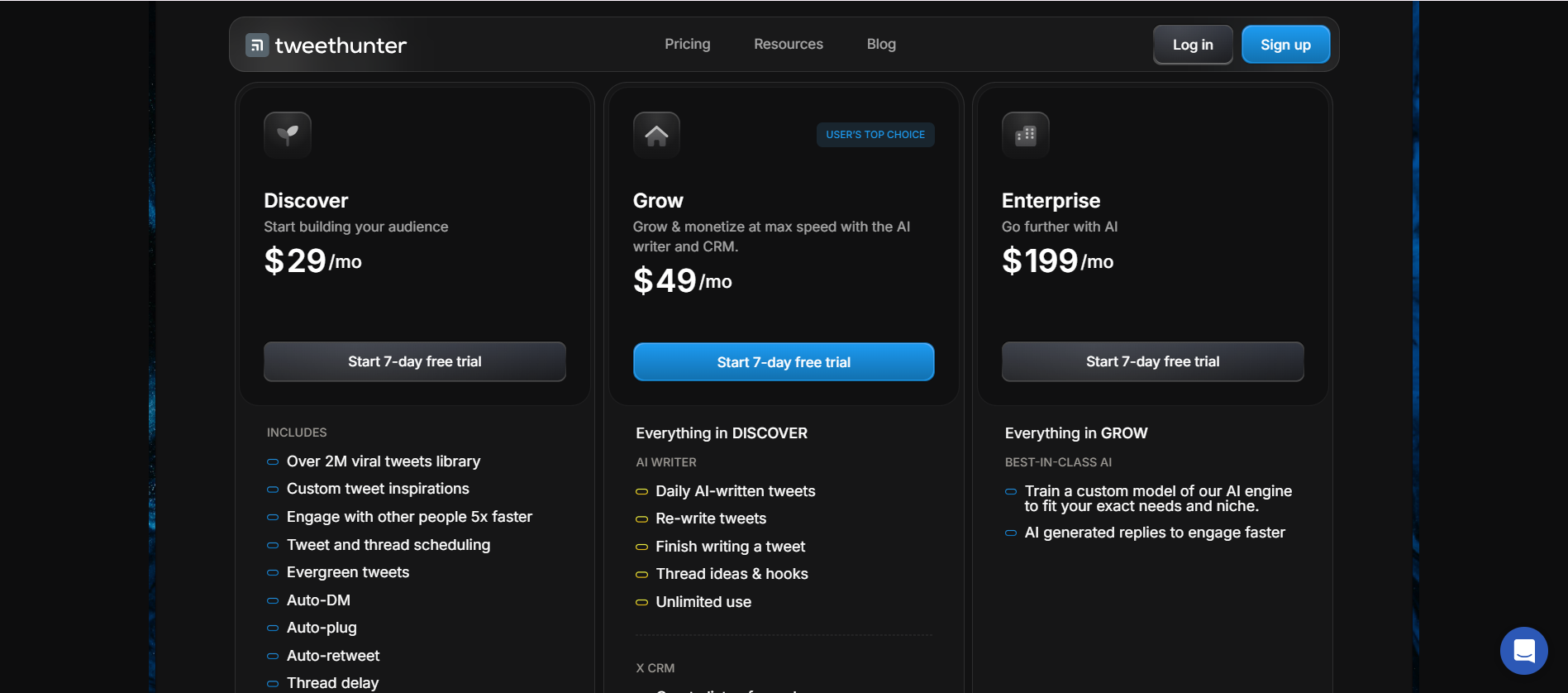The image size is (1568, 693).
Task: Open the Resources dropdown
Action: click(788, 44)
